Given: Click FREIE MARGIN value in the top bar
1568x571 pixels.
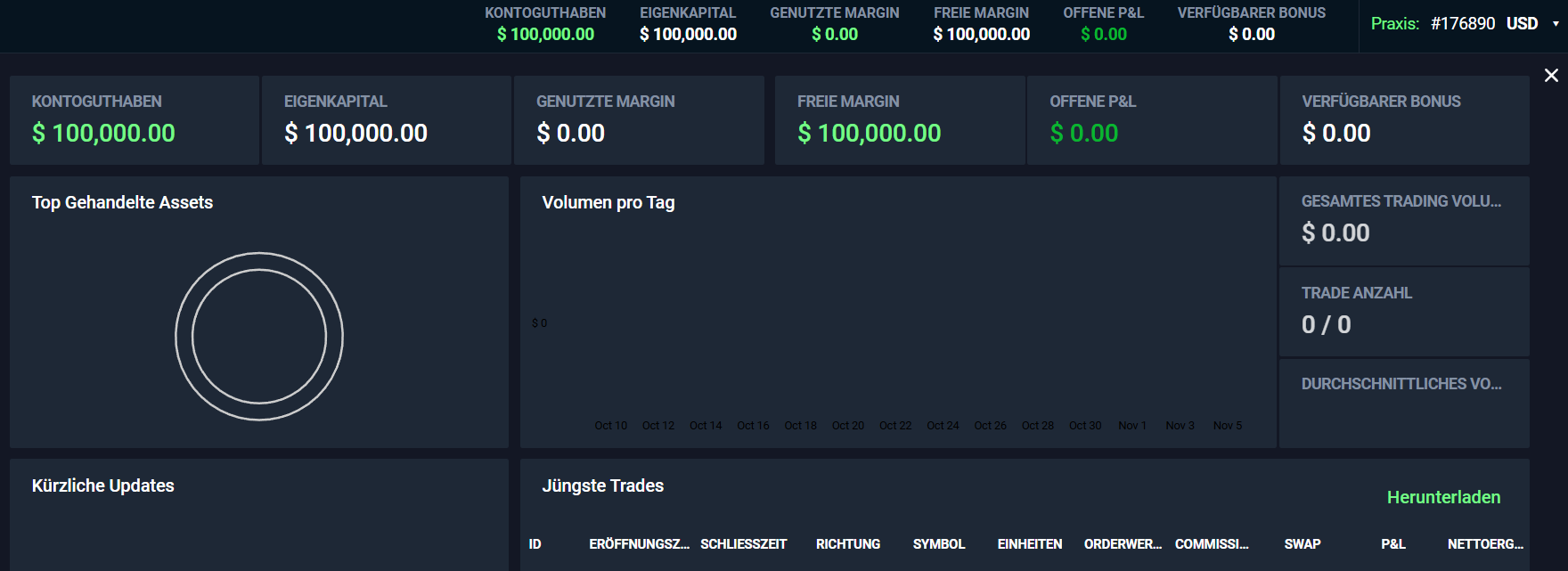Looking at the screenshot, I should click(981, 35).
